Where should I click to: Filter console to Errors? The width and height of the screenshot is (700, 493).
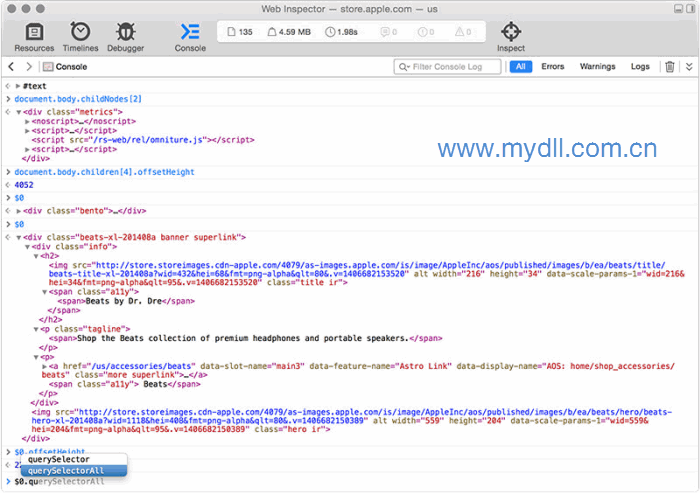[x=553, y=67]
